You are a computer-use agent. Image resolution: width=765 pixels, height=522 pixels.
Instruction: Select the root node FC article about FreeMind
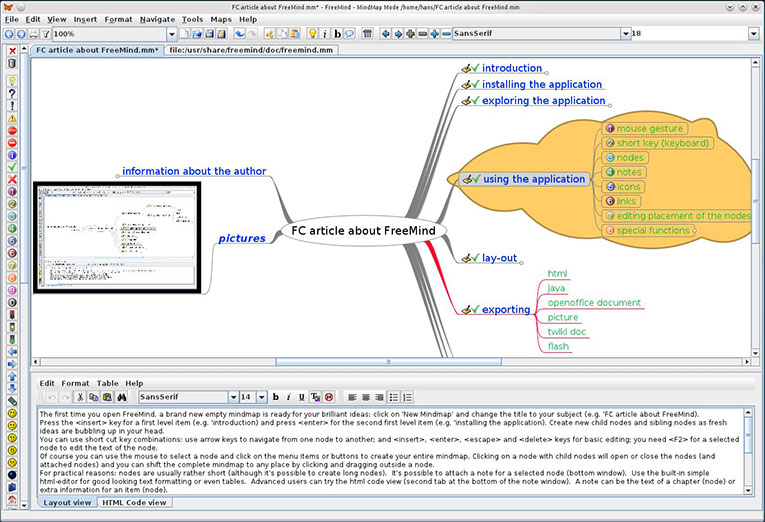[363, 231]
